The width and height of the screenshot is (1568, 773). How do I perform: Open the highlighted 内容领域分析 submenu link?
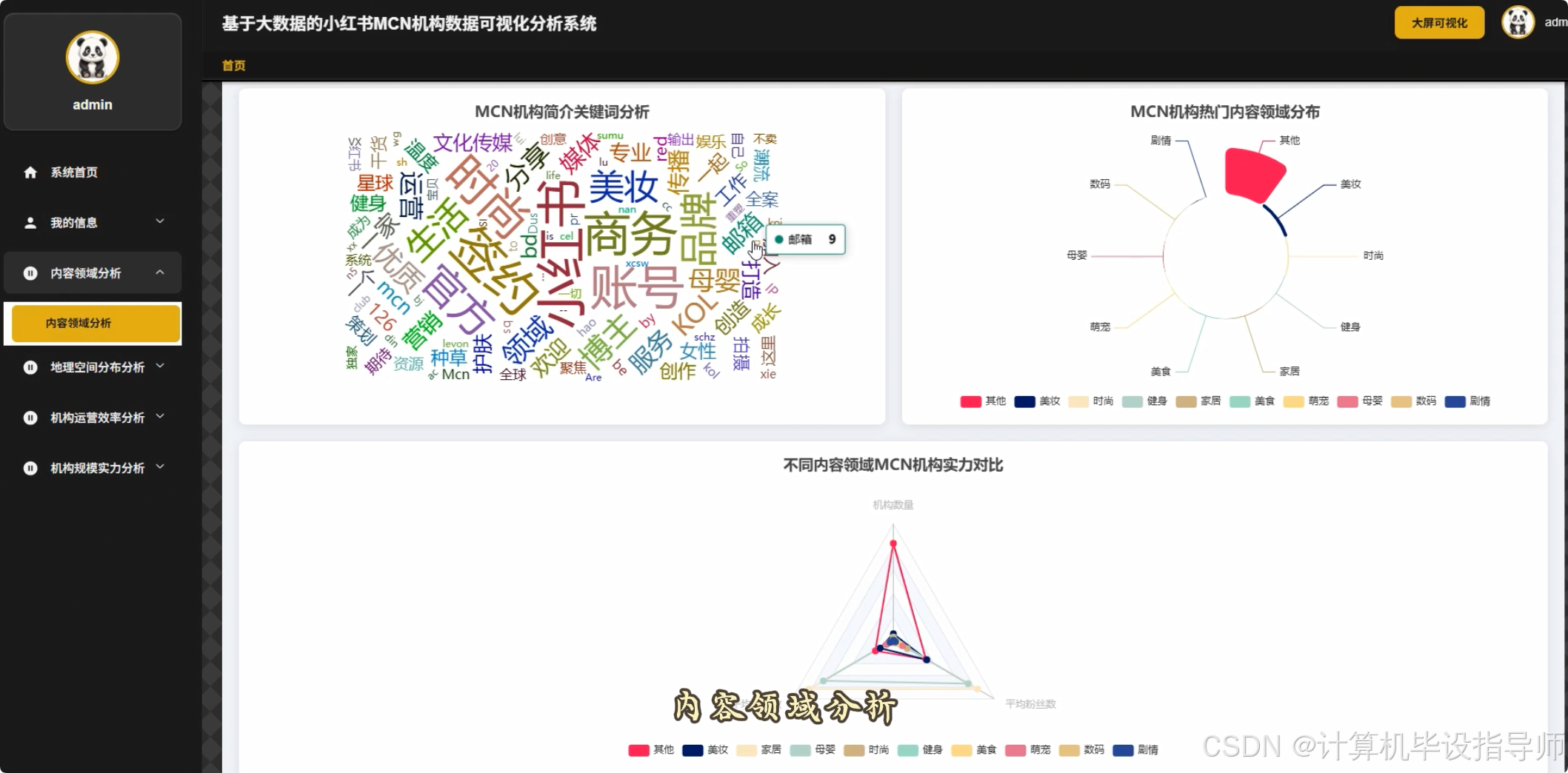93,324
